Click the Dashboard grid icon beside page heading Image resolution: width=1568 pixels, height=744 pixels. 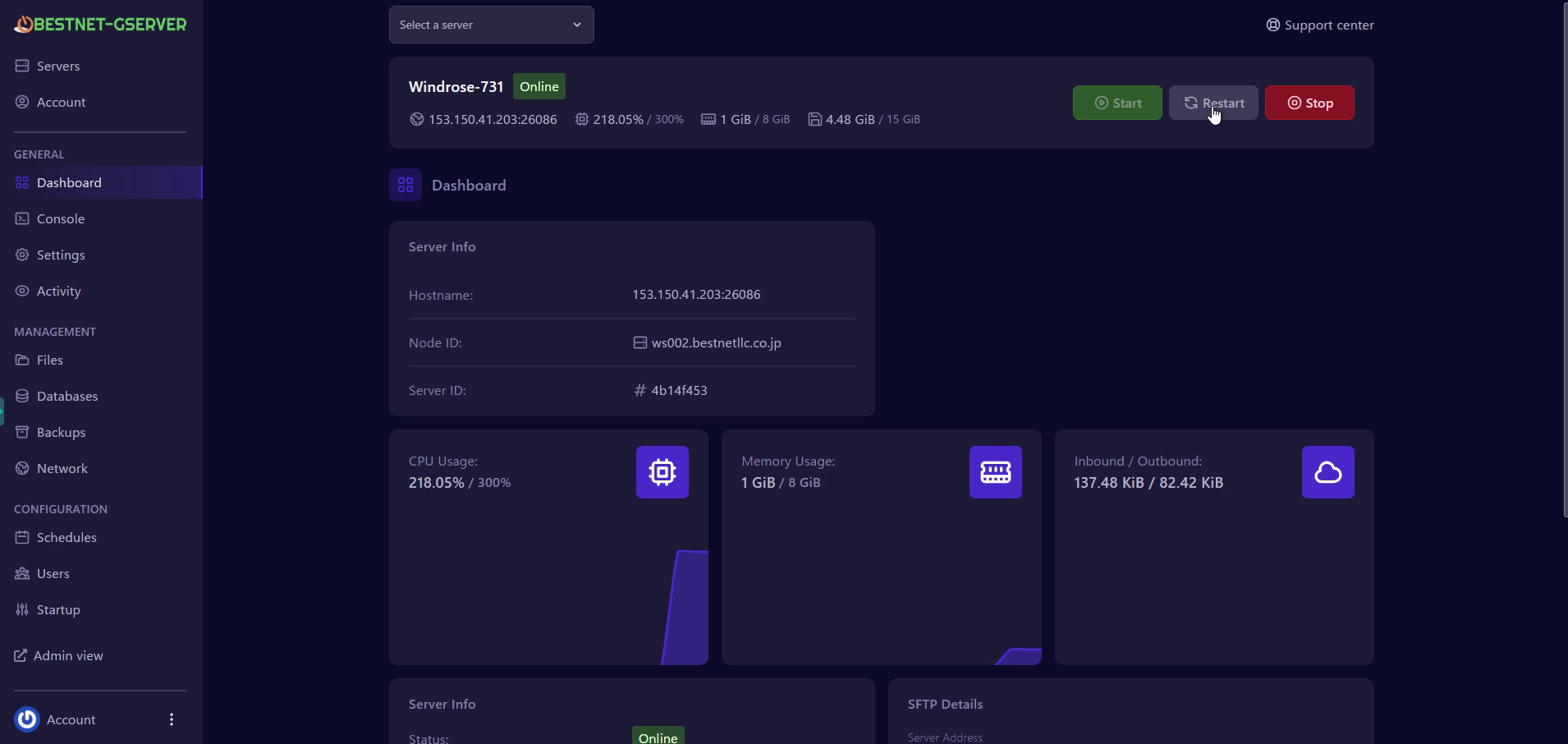[406, 186]
